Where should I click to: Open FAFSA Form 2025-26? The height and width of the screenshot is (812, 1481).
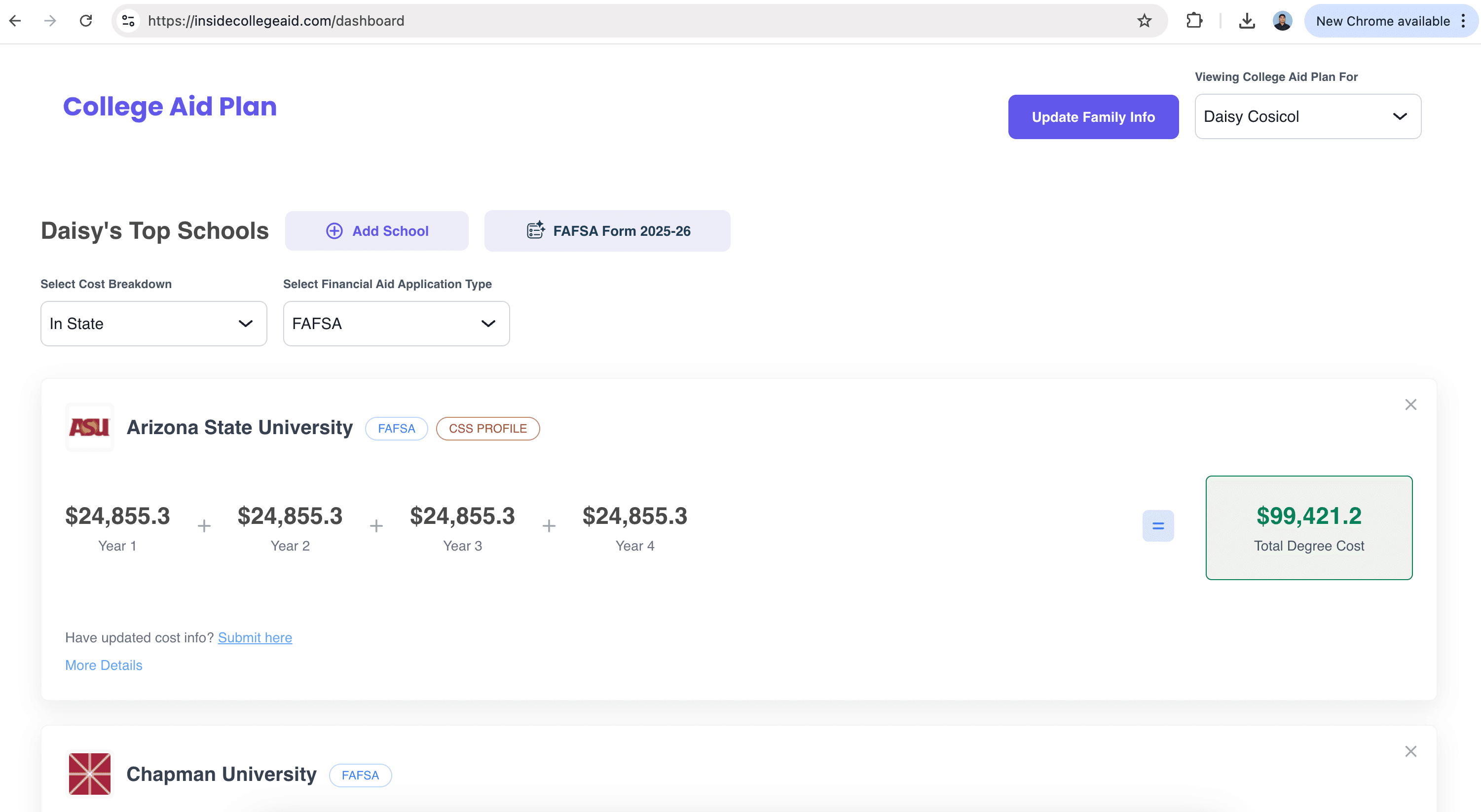coord(607,230)
